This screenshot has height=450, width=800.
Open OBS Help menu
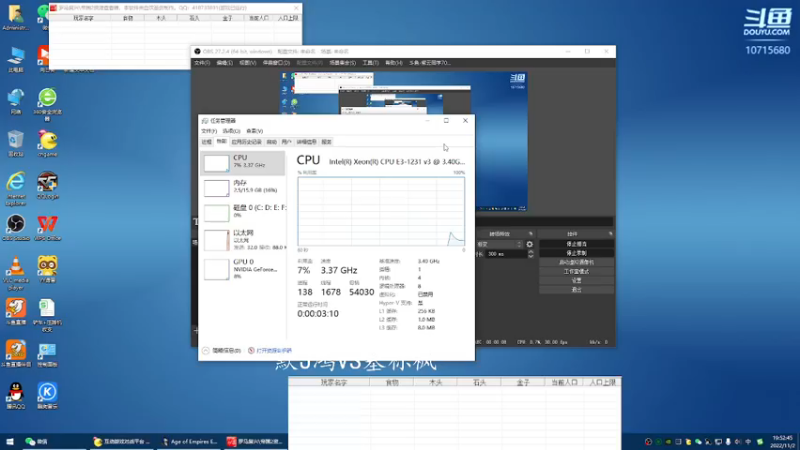(393, 63)
